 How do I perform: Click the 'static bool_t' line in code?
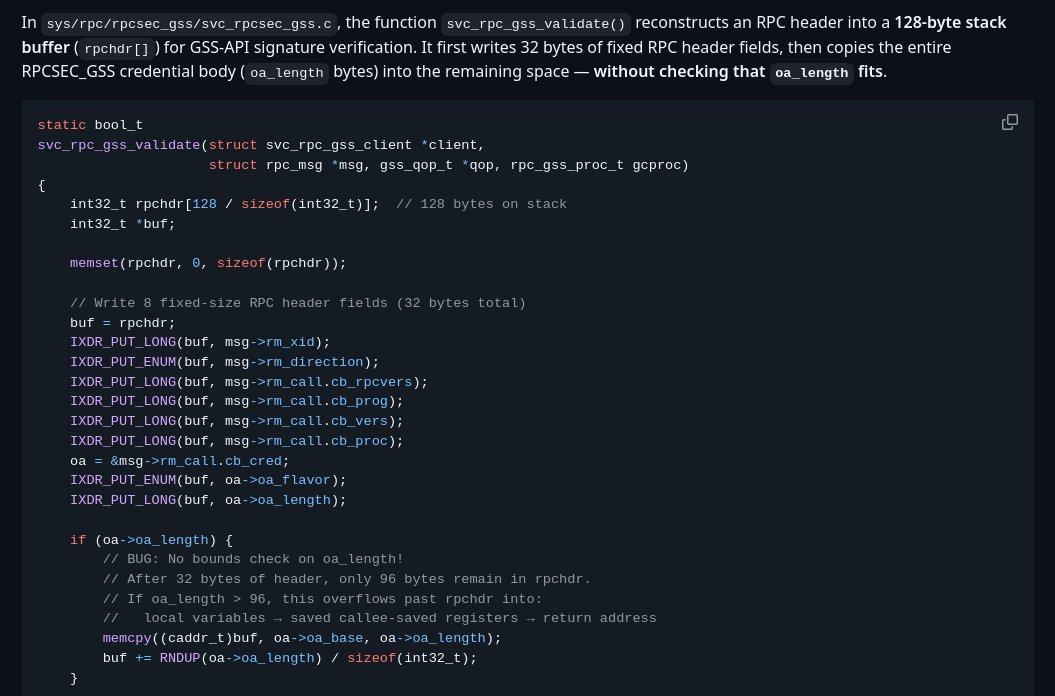click(x=90, y=125)
